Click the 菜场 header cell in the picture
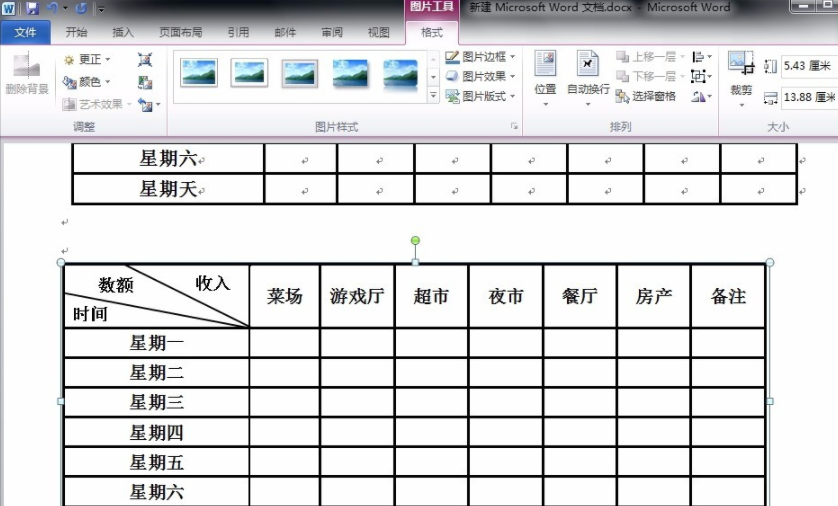The width and height of the screenshot is (838, 506). [x=285, y=296]
